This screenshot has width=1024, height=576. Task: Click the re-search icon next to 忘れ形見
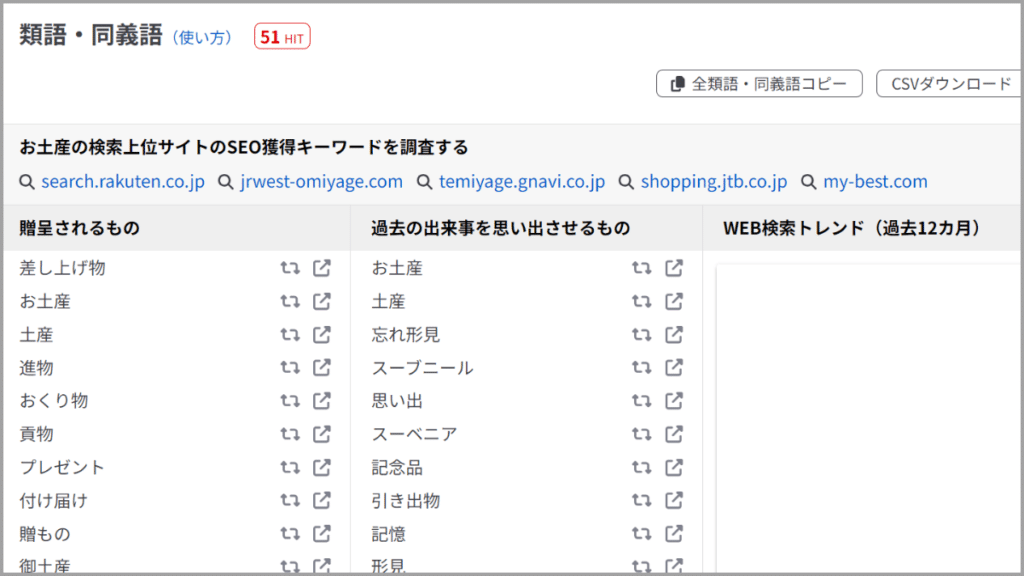[x=642, y=334]
